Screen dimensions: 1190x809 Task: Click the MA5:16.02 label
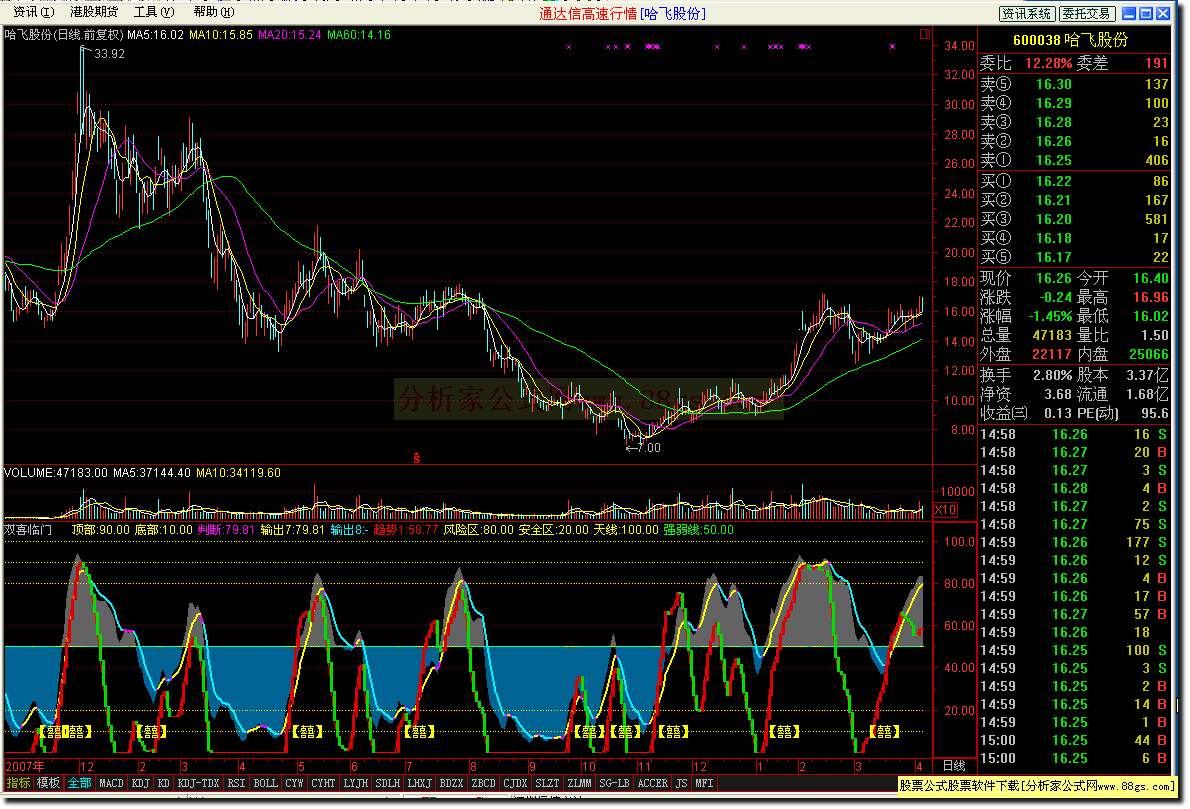click(156, 35)
